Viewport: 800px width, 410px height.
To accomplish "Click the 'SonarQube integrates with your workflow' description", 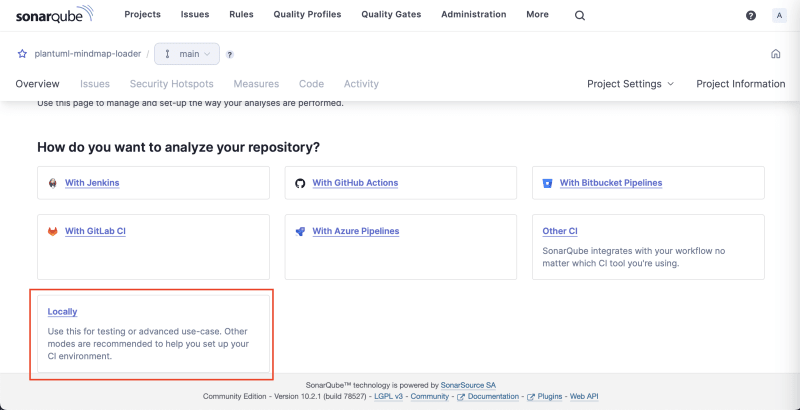I will point(634,258).
